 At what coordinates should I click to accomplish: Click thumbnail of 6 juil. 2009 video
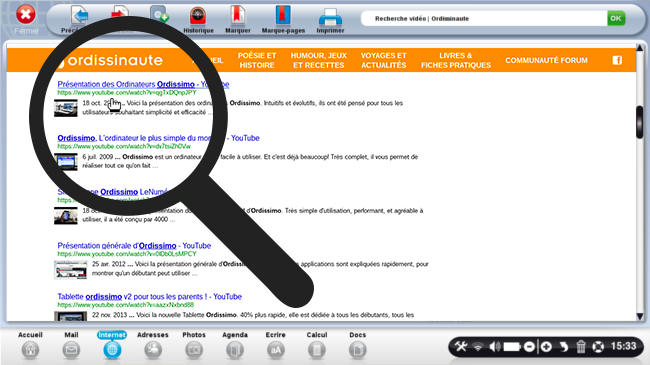(x=65, y=162)
